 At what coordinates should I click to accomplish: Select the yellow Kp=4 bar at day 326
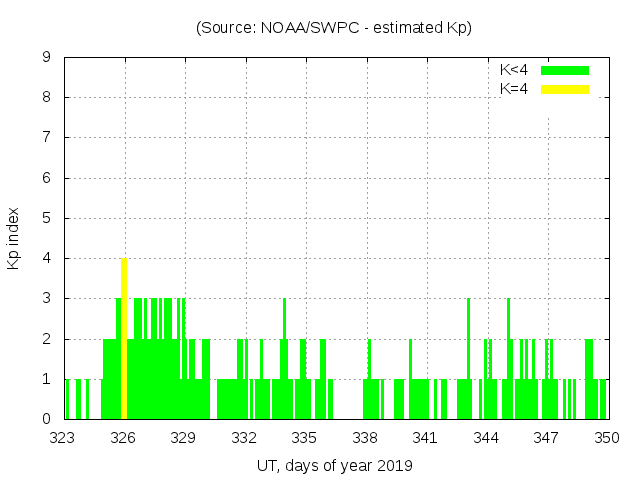point(124,338)
